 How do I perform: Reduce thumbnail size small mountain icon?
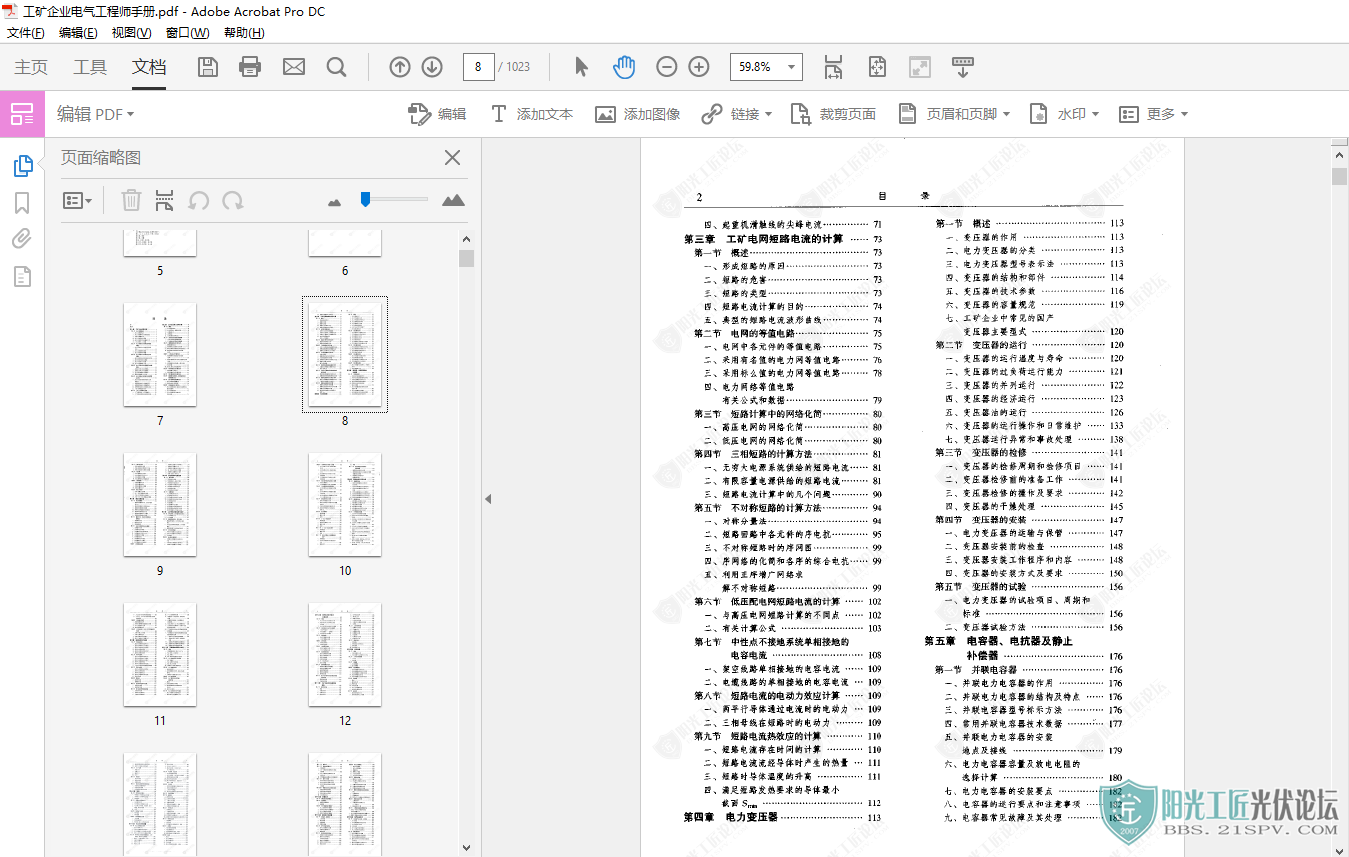[x=335, y=202]
